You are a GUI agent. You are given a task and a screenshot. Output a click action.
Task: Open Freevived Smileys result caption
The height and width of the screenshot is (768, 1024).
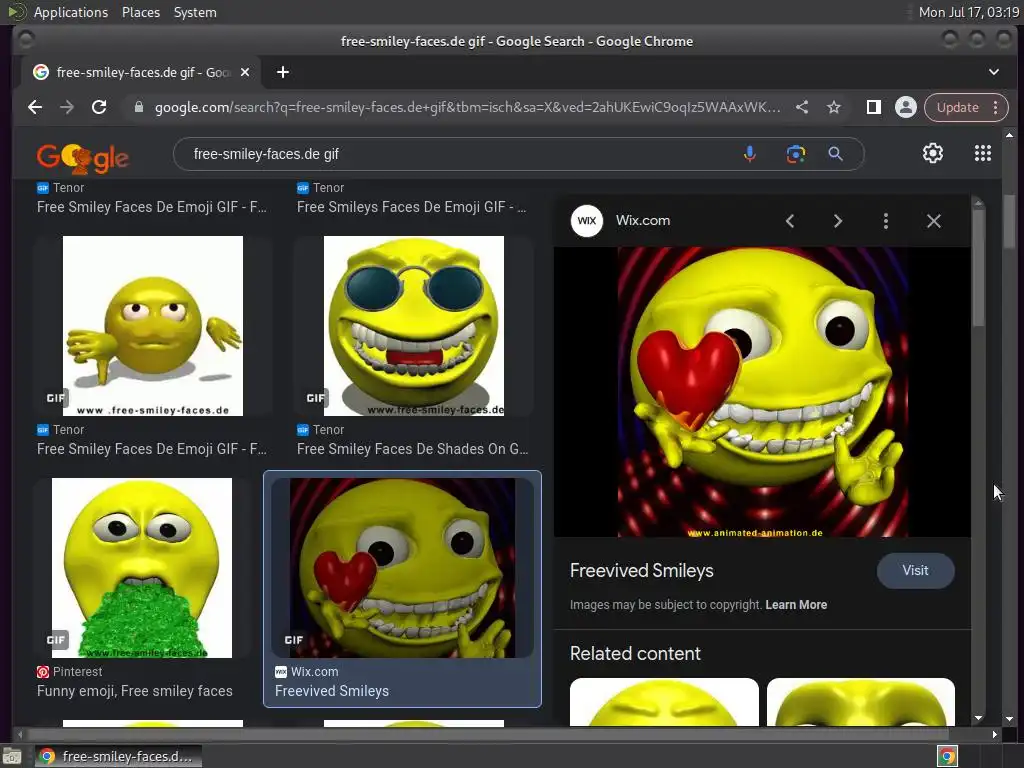click(332, 691)
